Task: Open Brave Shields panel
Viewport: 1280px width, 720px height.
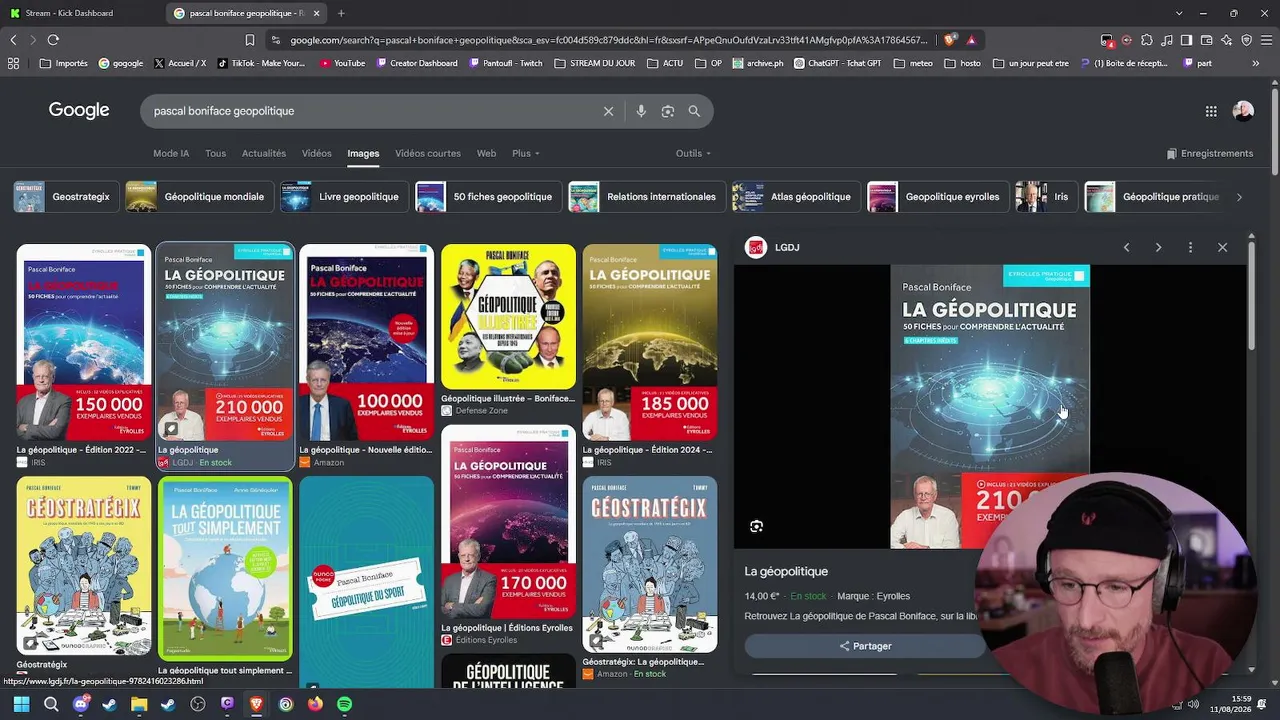Action: (x=950, y=40)
